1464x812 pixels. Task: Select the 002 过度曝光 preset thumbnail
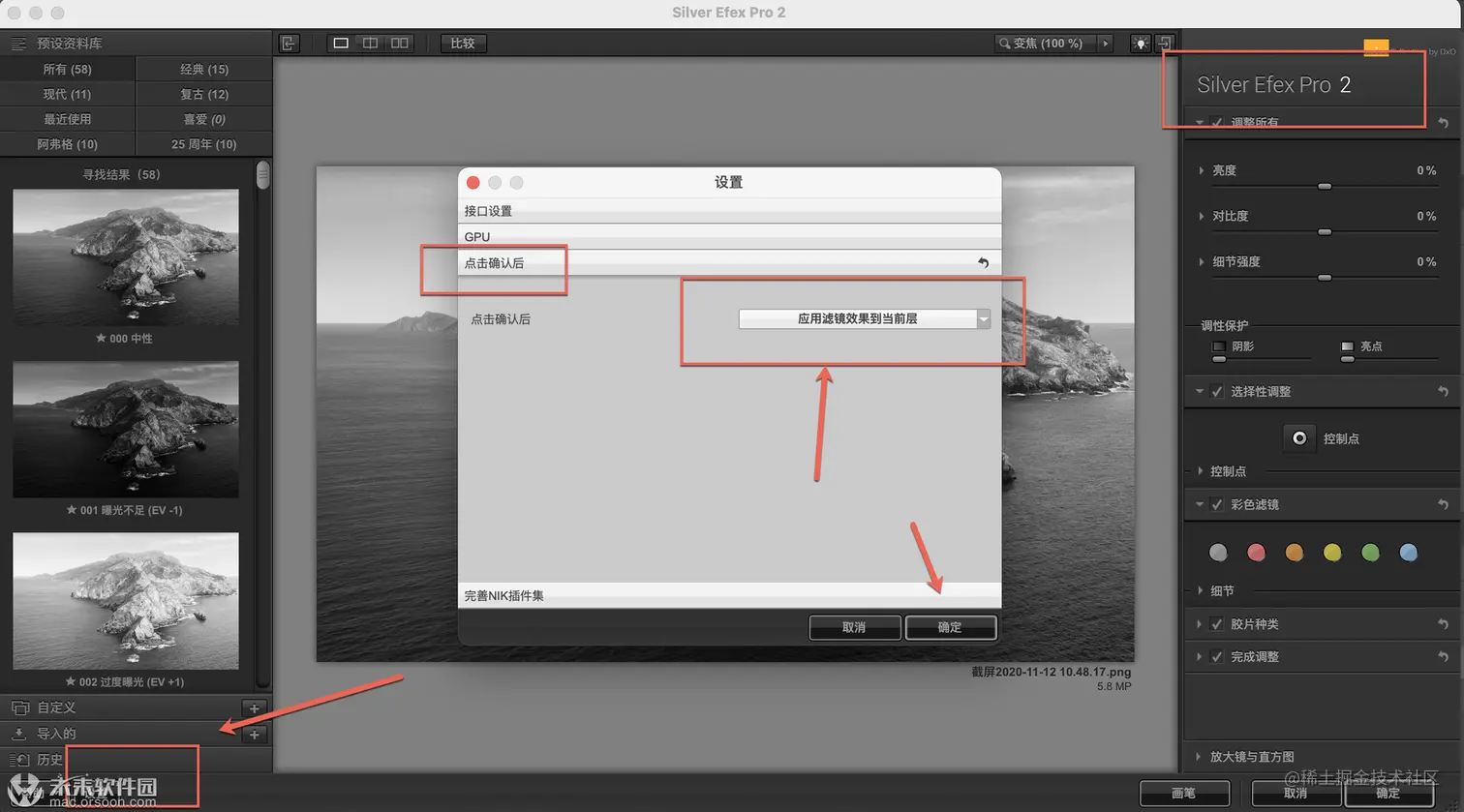click(x=126, y=601)
